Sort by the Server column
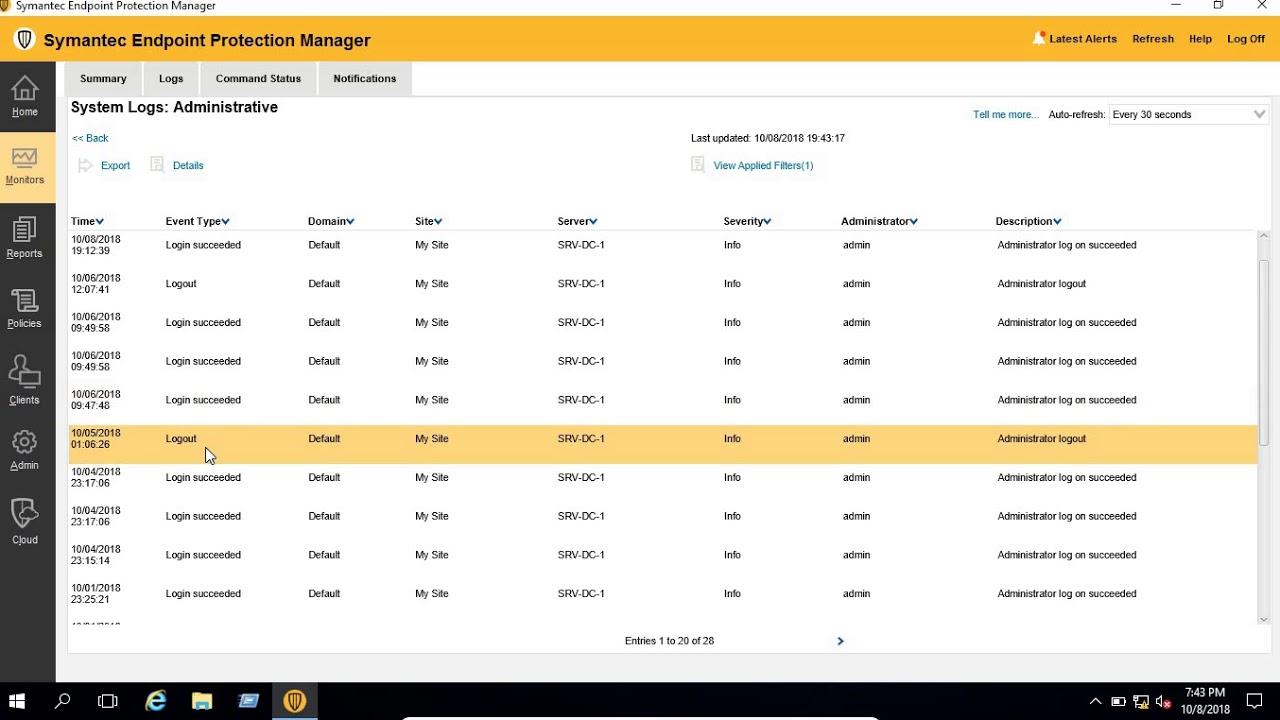This screenshot has width=1280, height=720. [577, 221]
